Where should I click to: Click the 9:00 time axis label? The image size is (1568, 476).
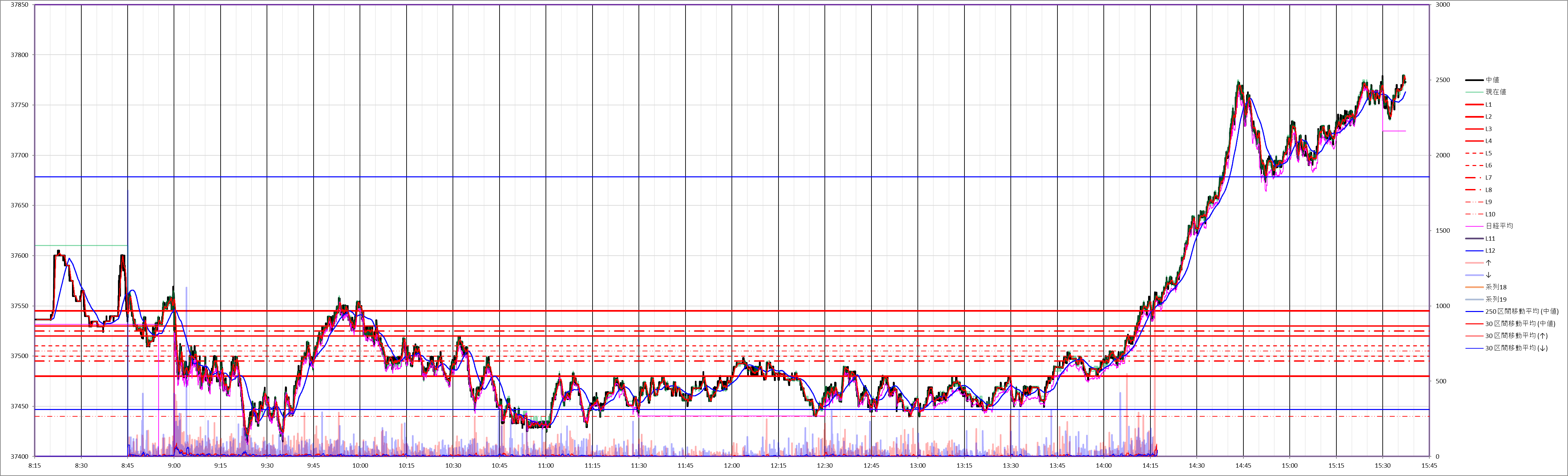click(174, 466)
